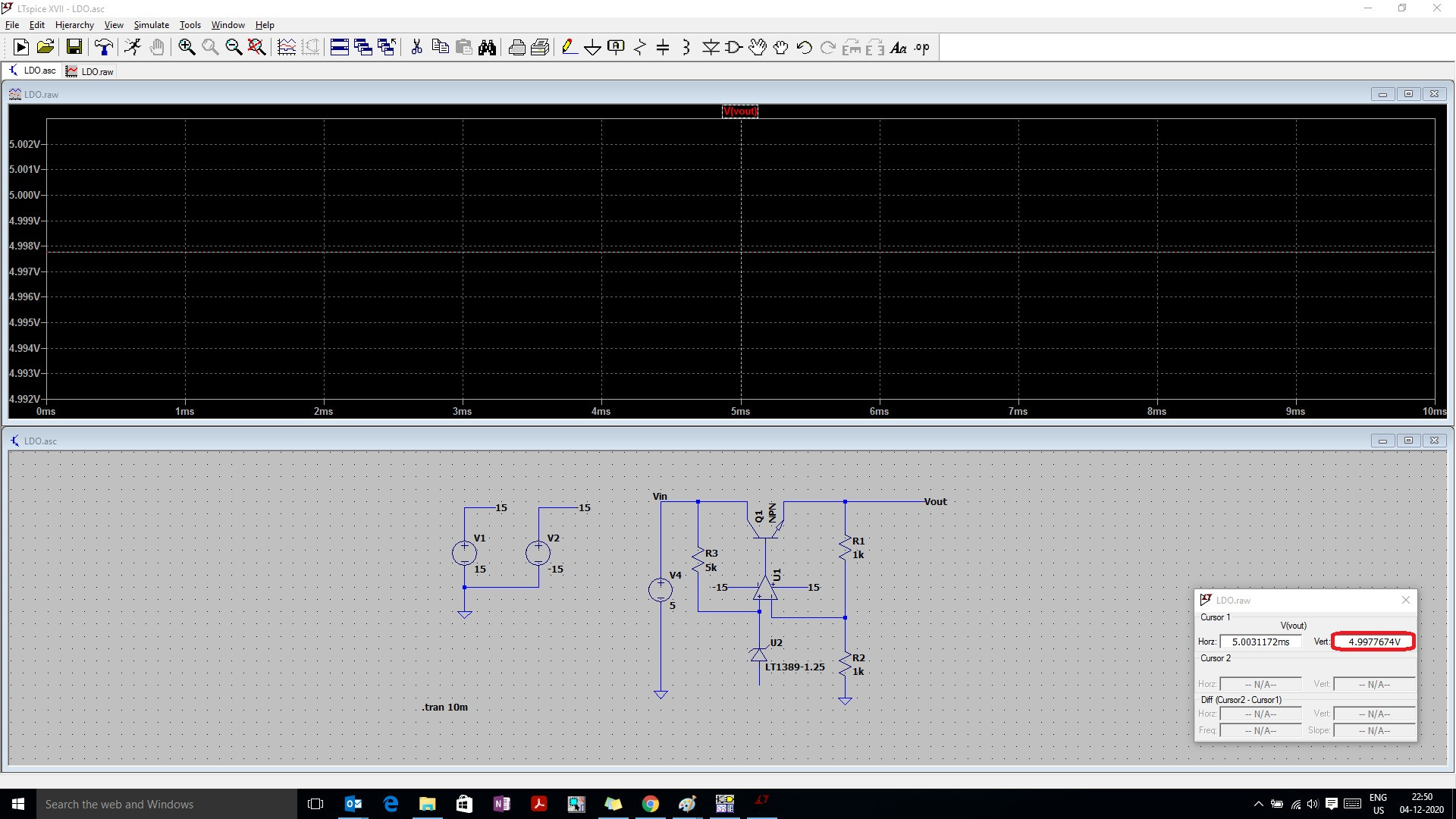The height and width of the screenshot is (819, 1456).
Task: Click the .tran 10m directive text
Action: [x=445, y=707]
